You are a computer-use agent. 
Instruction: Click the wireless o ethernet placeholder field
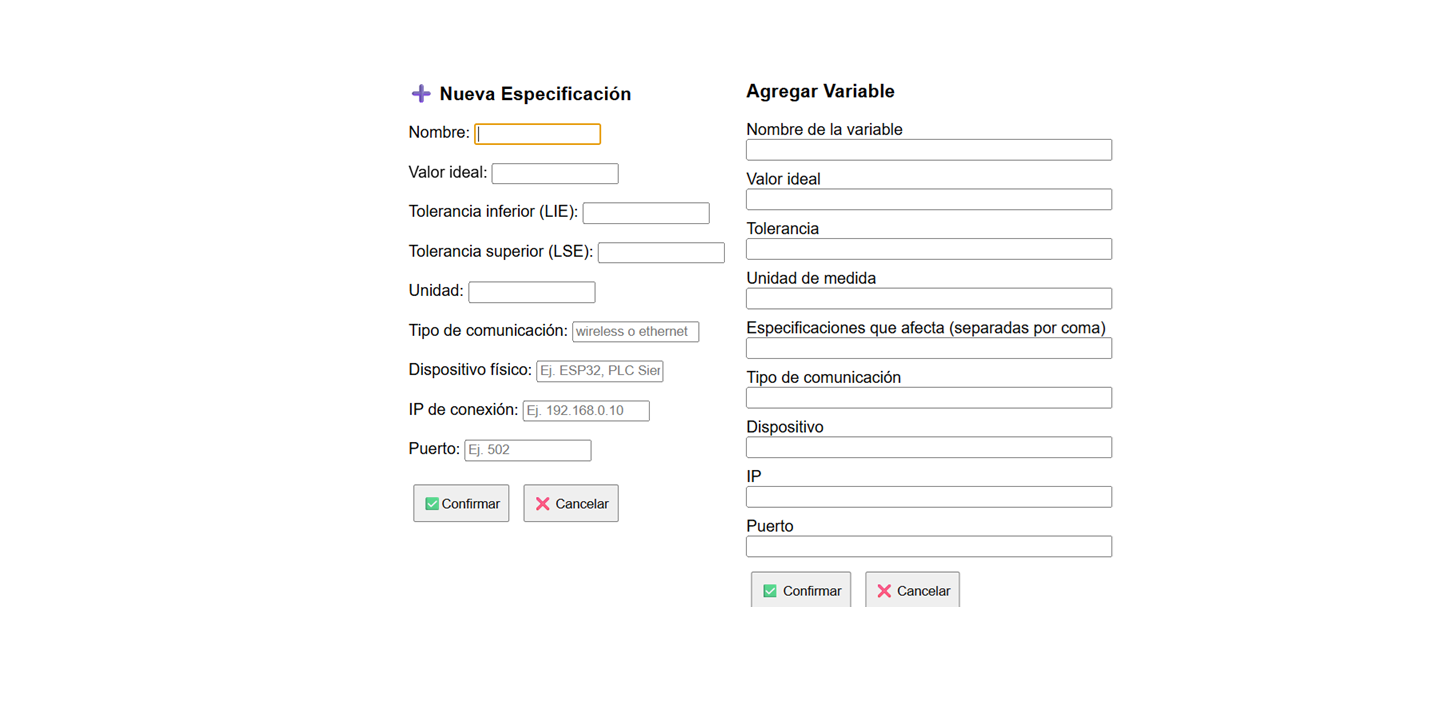[x=635, y=331]
